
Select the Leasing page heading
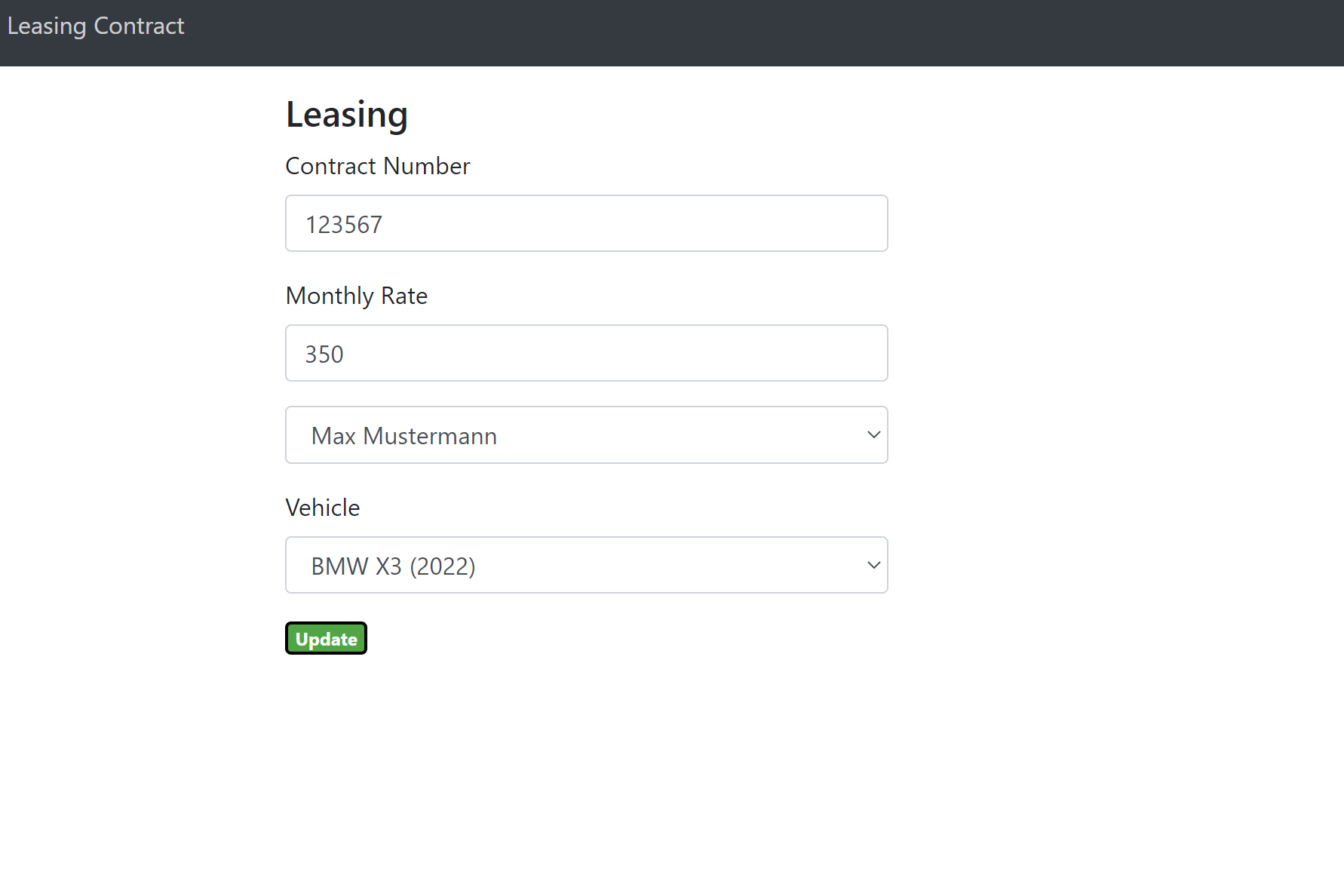tap(346, 114)
